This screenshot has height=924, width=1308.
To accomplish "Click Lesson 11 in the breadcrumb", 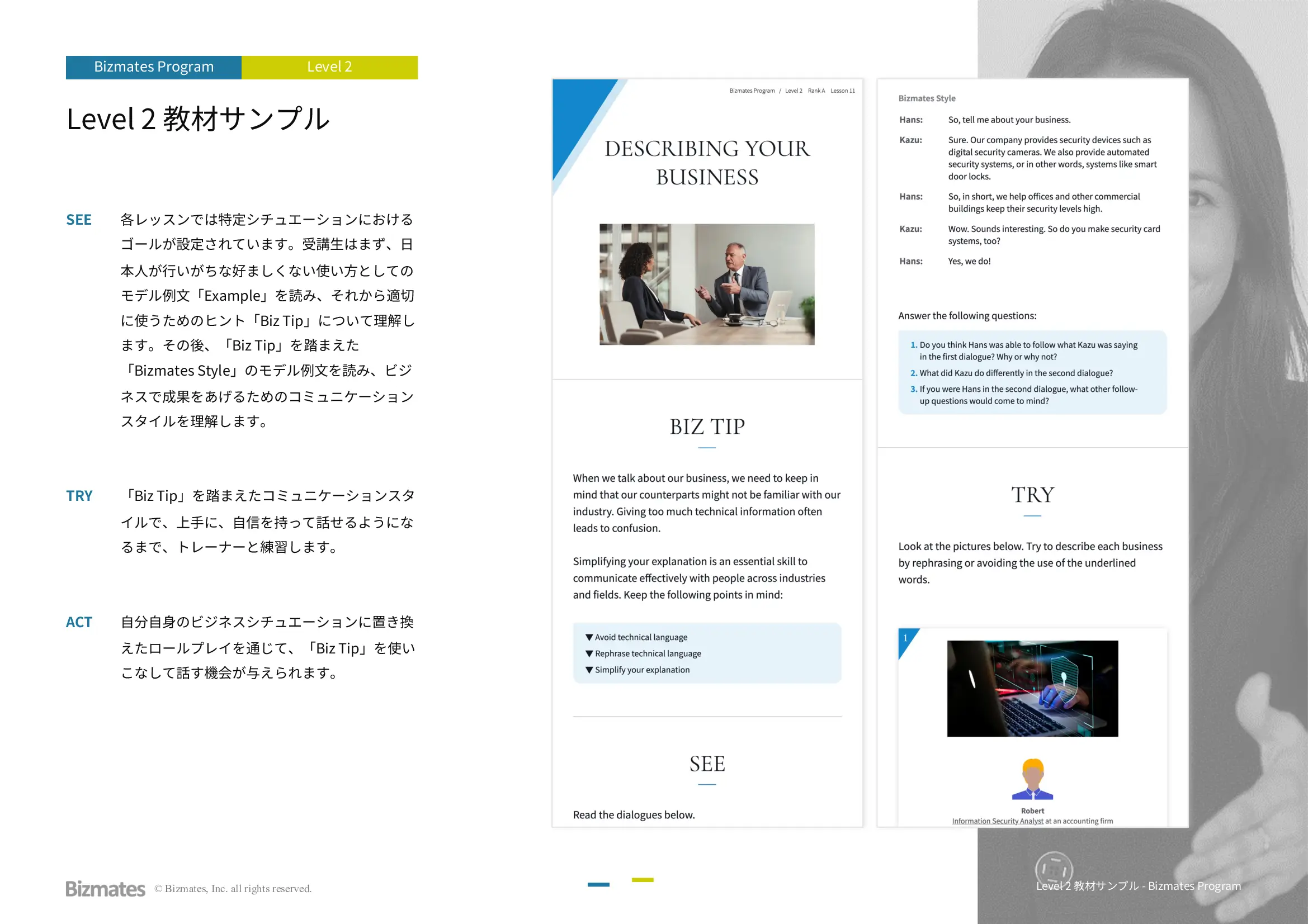I will pyautogui.click(x=842, y=91).
